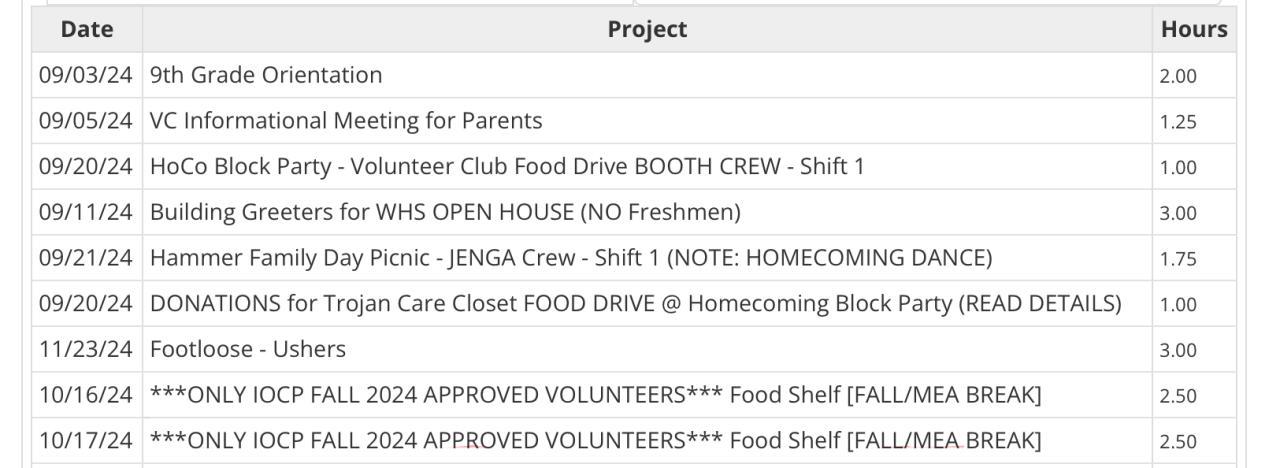Open Hammer Family Day Picnic JENGA Crew entry

571,258
